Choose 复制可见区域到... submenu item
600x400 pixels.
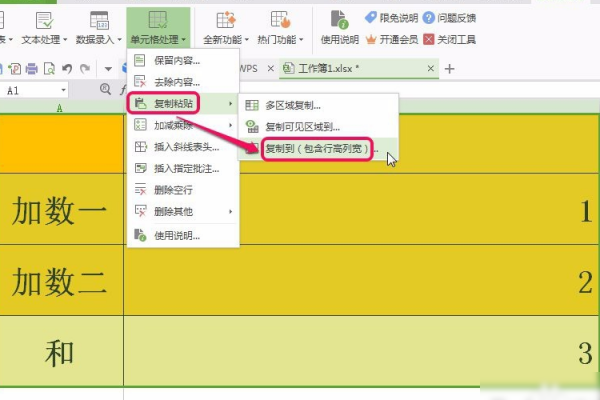pos(318,126)
